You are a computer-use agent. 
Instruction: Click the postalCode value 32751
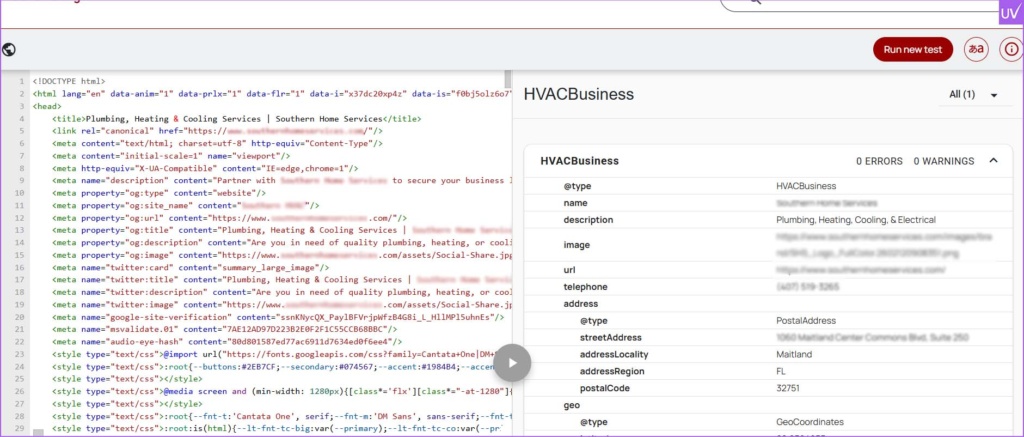click(790, 388)
